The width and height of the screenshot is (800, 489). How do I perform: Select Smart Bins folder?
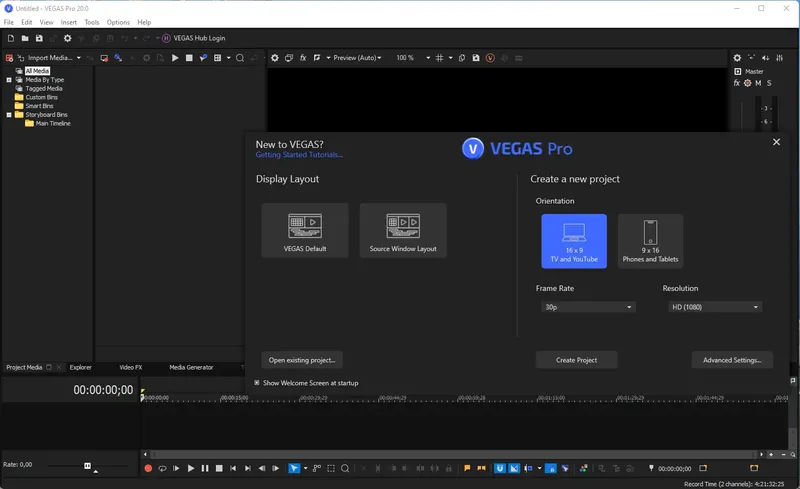tap(39, 106)
